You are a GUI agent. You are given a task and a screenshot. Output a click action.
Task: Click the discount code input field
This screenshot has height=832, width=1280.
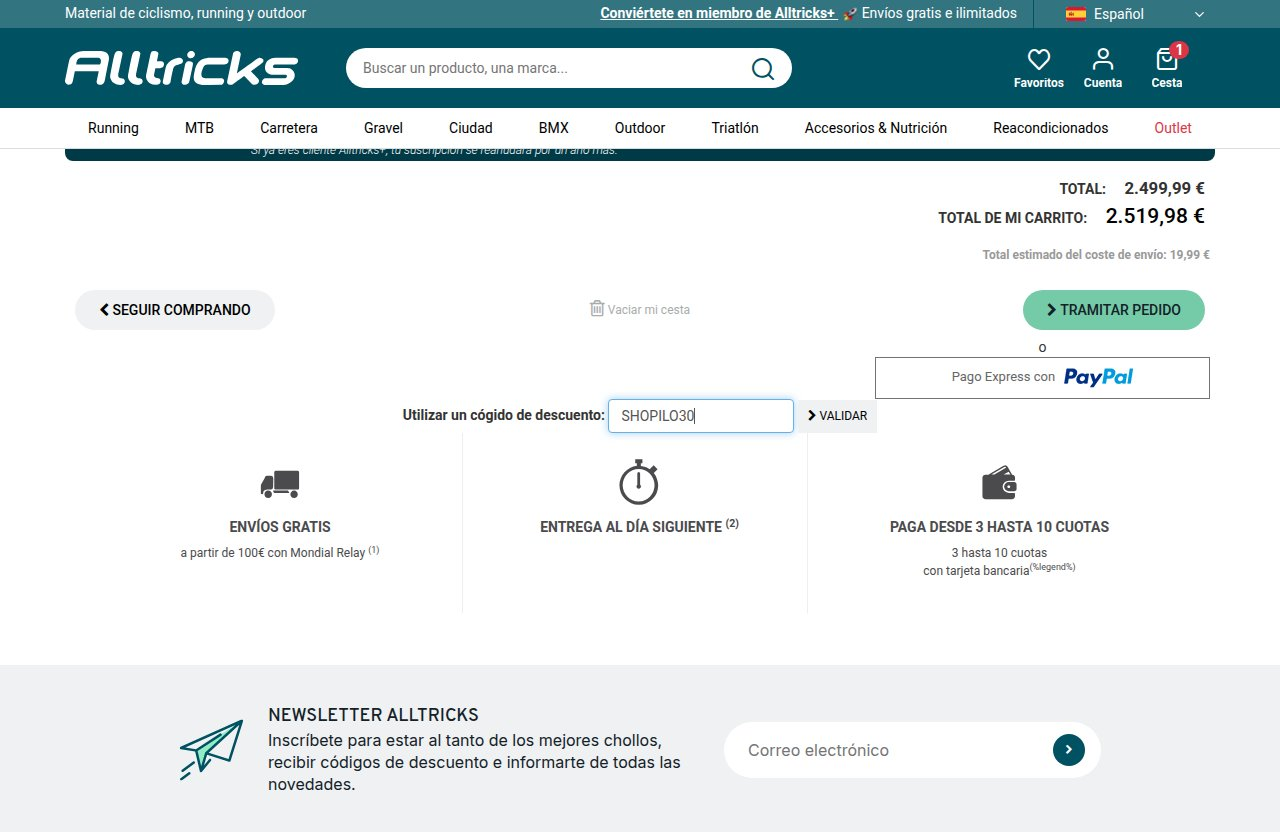701,416
